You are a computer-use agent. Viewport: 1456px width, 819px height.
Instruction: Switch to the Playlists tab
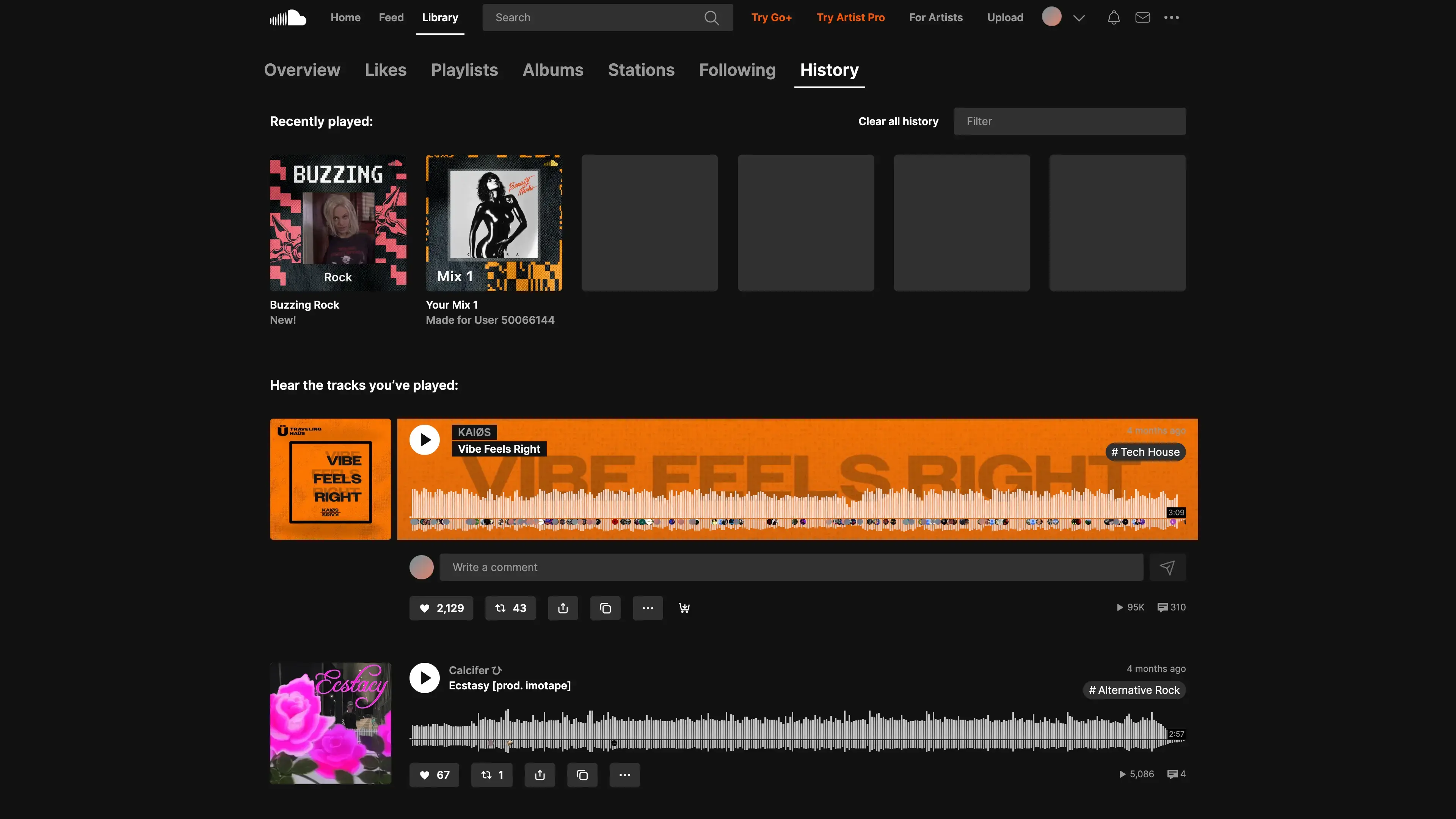pyautogui.click(x=464, y=69)
